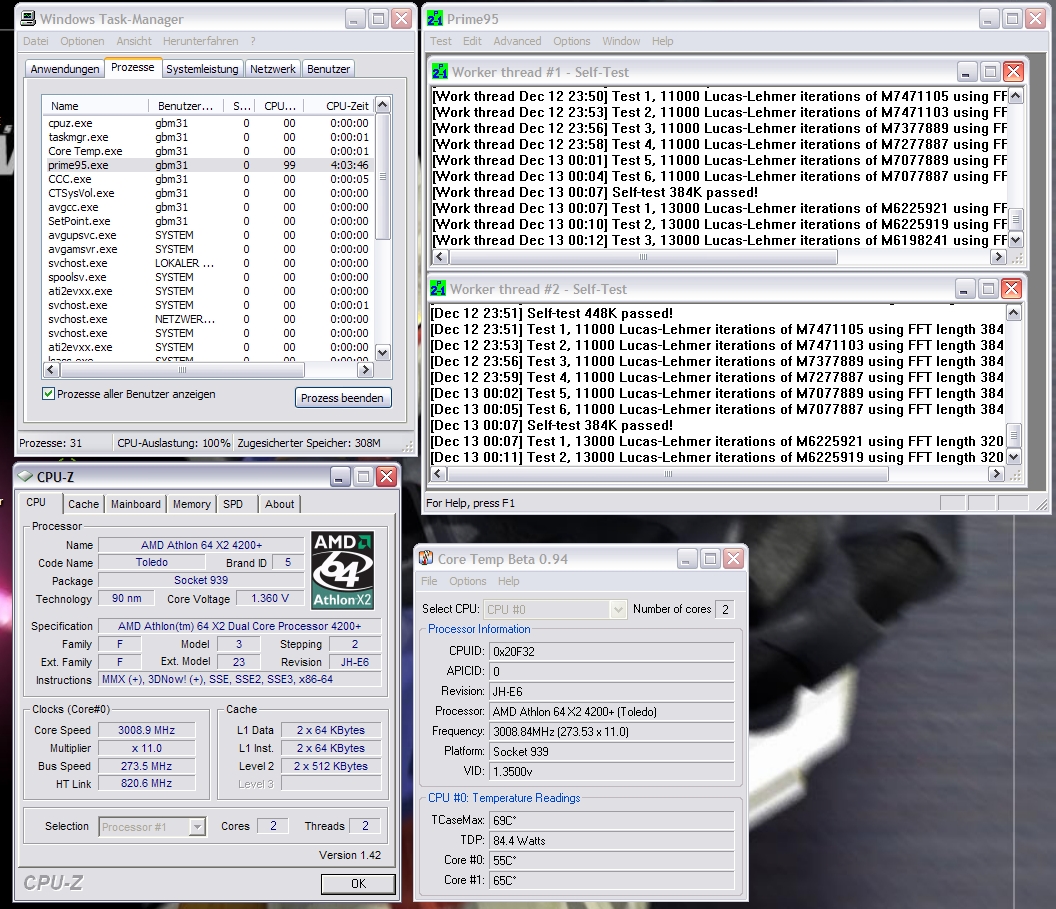Switch to the Cache tab in CPU-Z
The image size is (1056, 909).
click(x=84, y=504)
